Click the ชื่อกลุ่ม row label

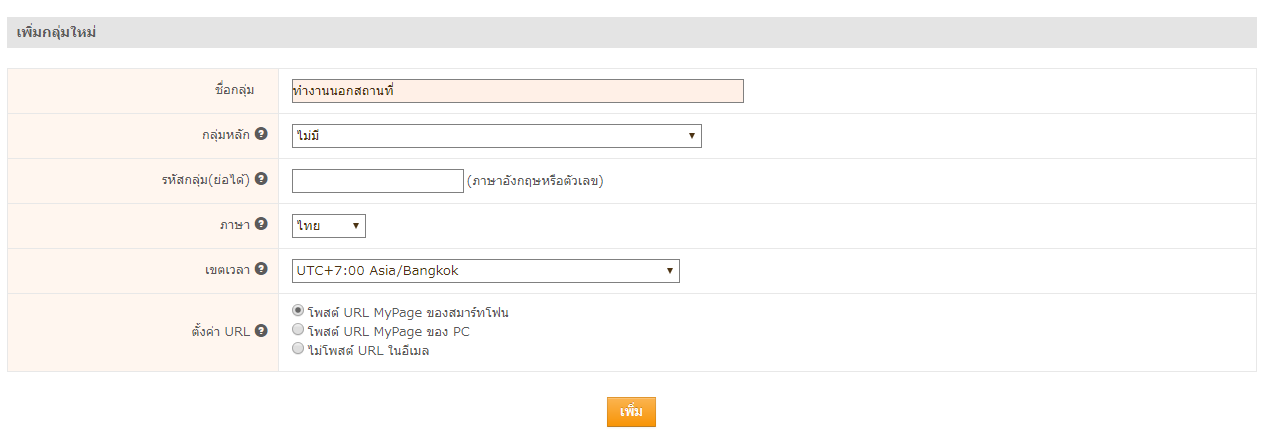point(234,90)
